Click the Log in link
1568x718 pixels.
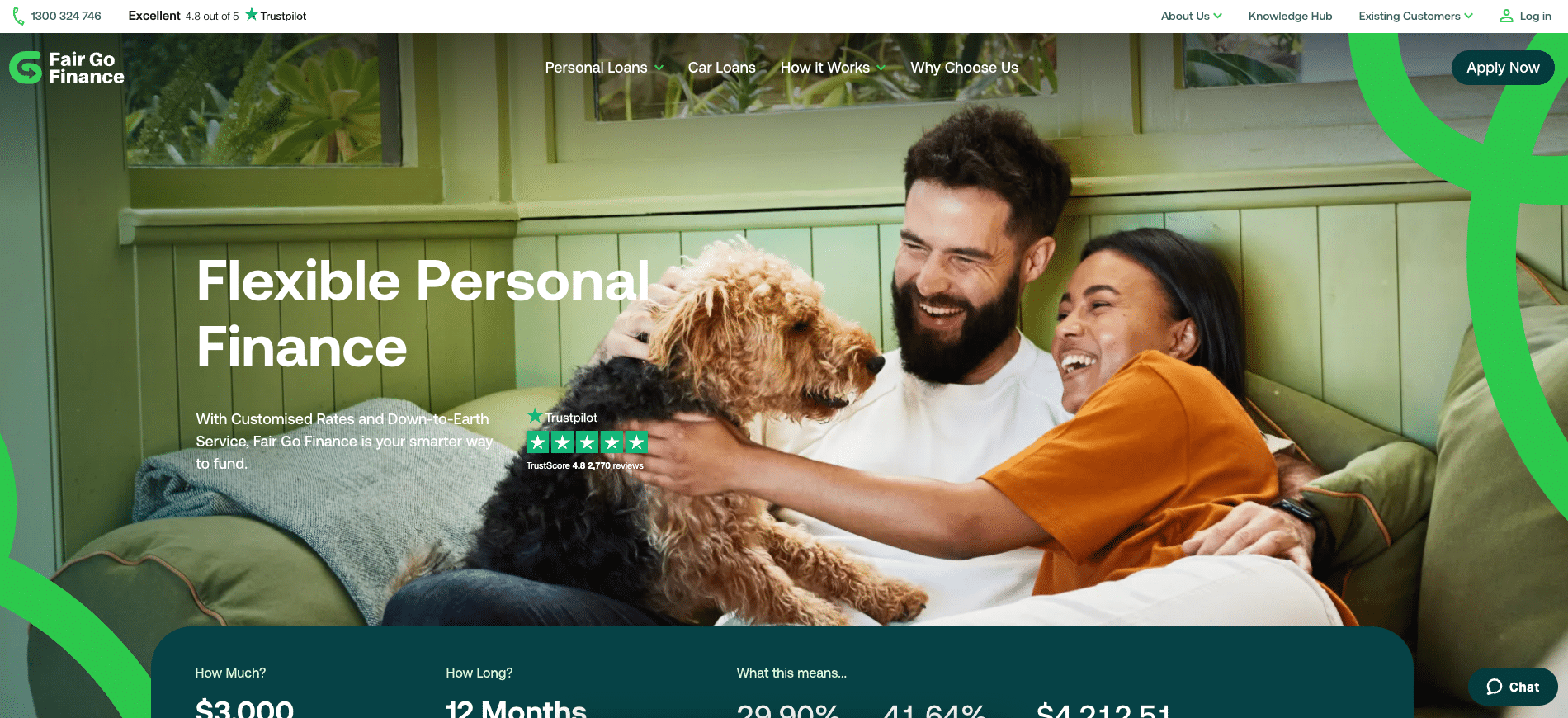tap(1535, 16)
